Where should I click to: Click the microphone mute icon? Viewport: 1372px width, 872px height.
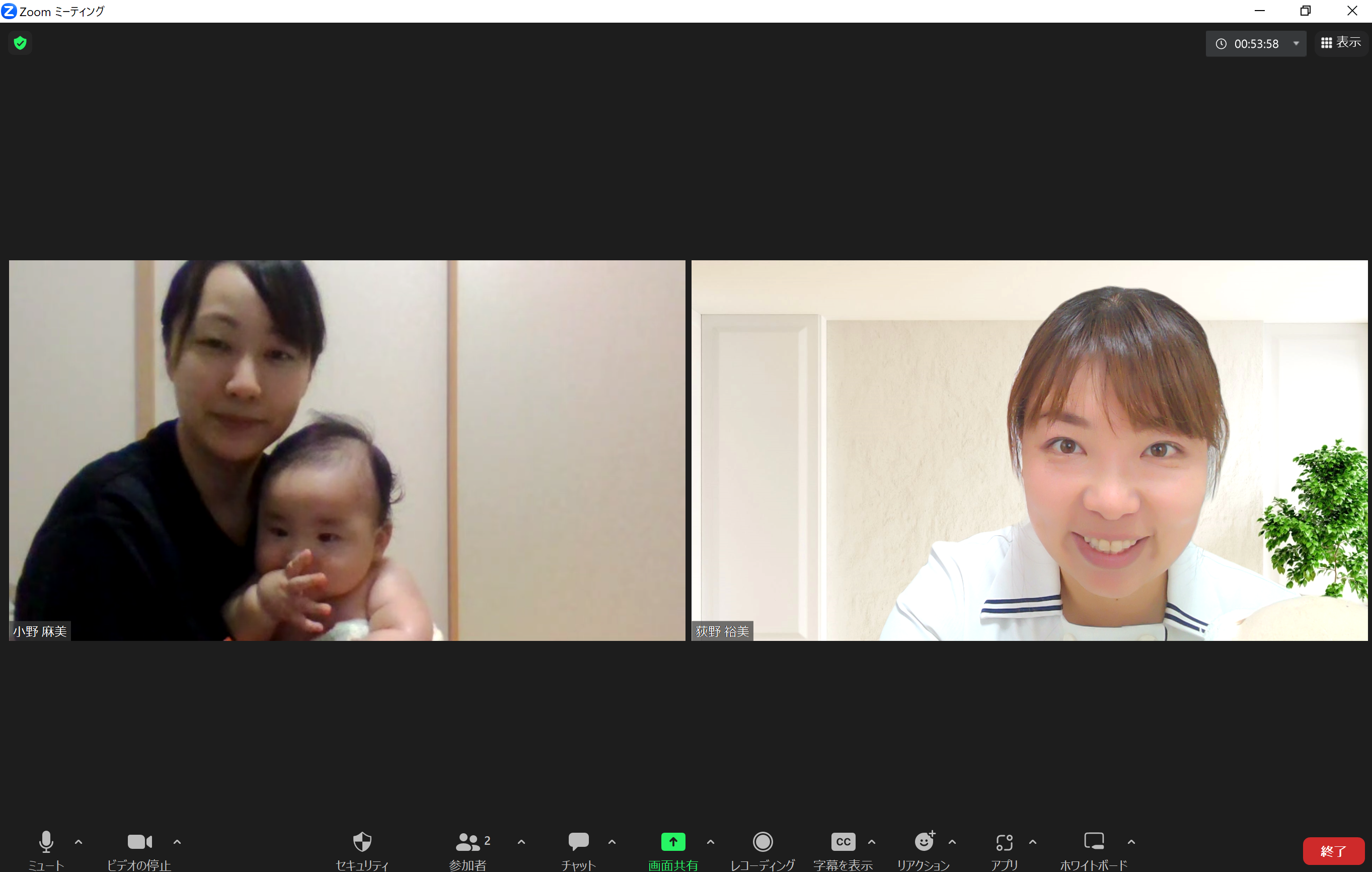pos(46,841)
